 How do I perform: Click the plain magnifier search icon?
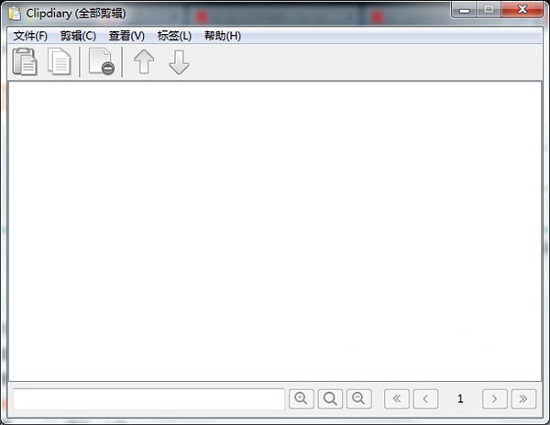pos(330,399)
